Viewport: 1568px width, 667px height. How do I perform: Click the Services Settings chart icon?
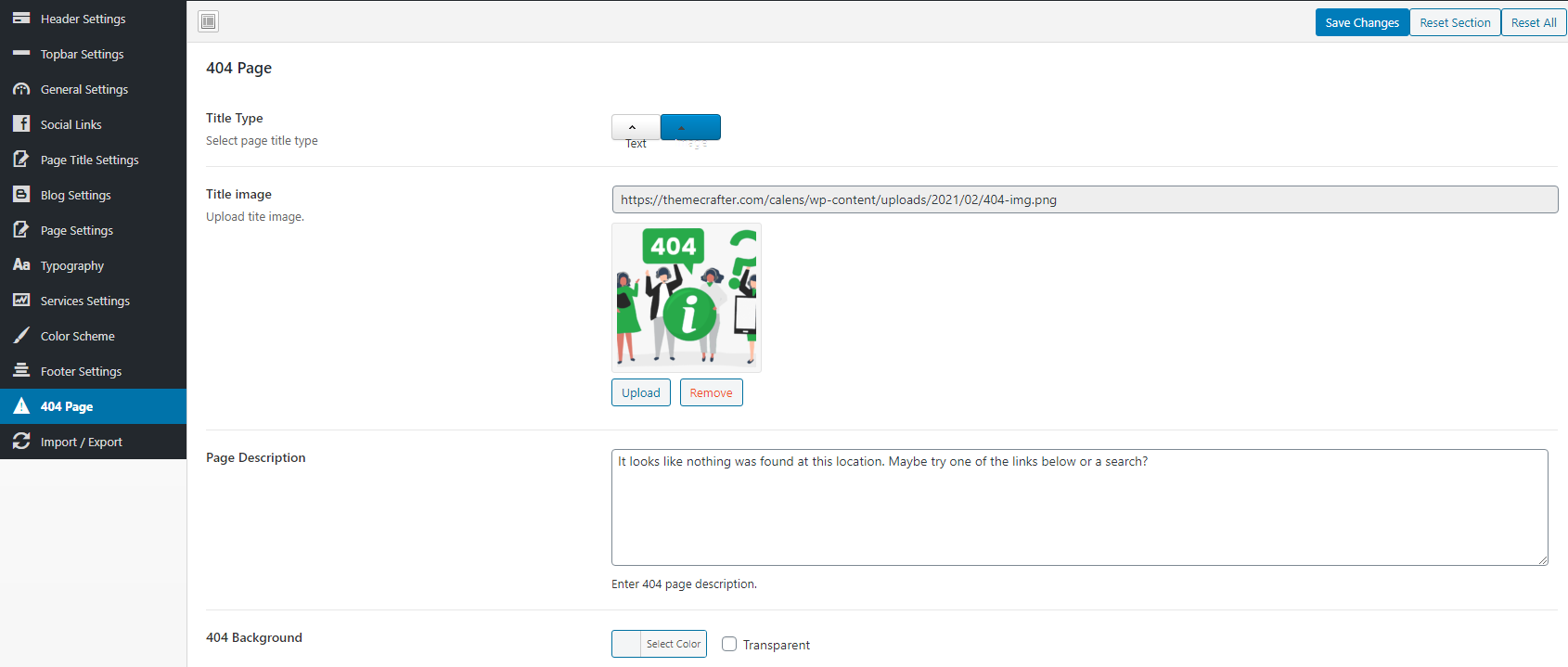(21, 301)
